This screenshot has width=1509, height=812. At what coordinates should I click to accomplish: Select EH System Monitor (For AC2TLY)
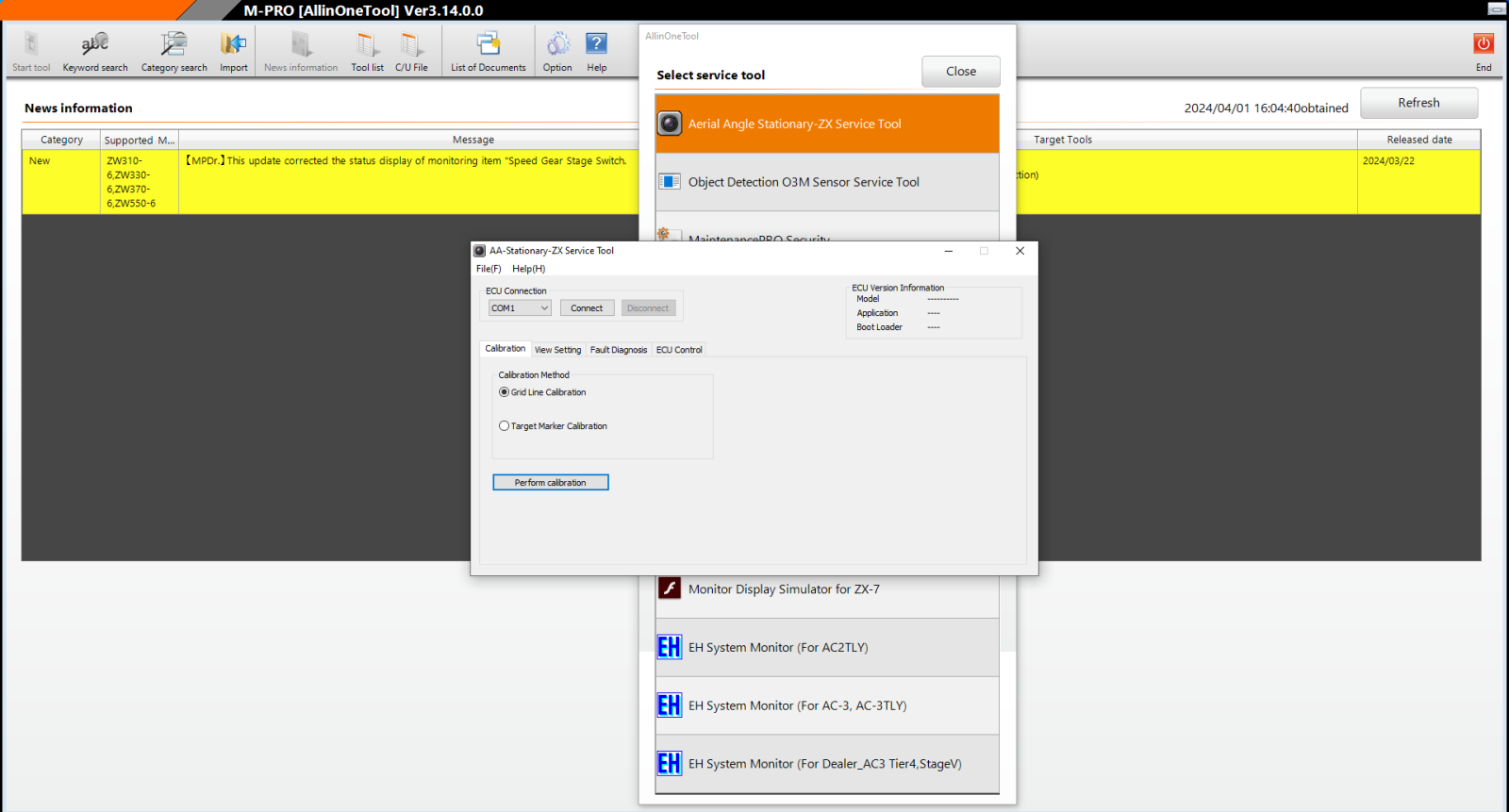coord(827,648)
